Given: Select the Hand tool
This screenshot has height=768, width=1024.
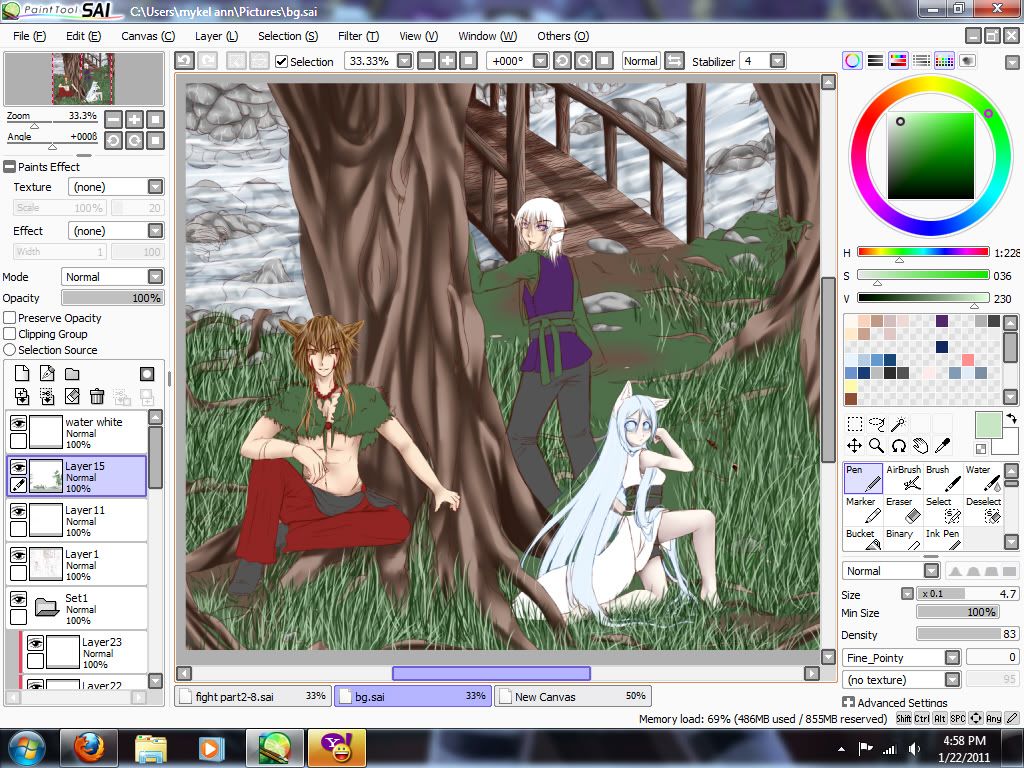Looking at the screenshot, I should click(920, 445).
